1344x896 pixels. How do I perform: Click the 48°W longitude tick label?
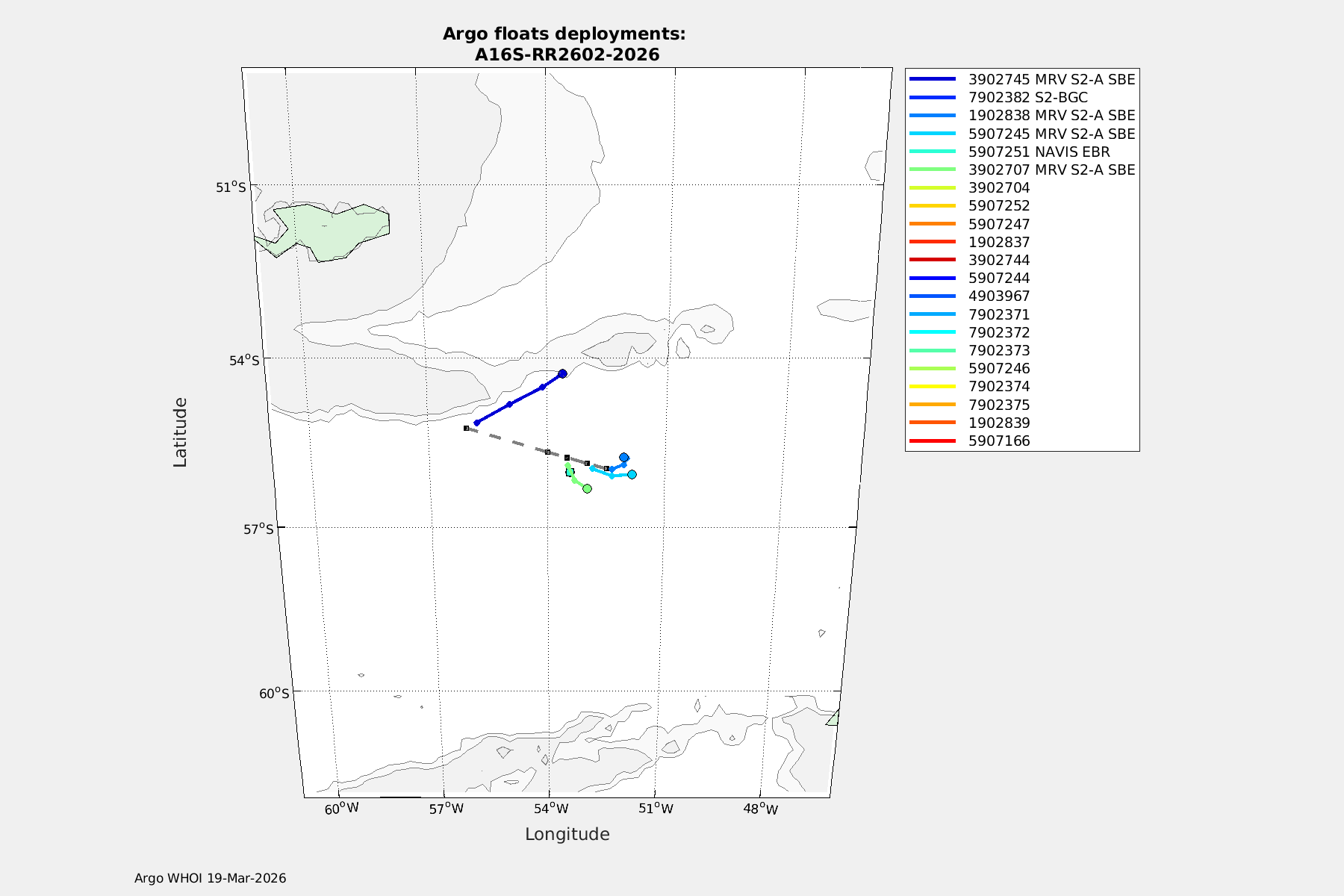(x=761, y=809)
